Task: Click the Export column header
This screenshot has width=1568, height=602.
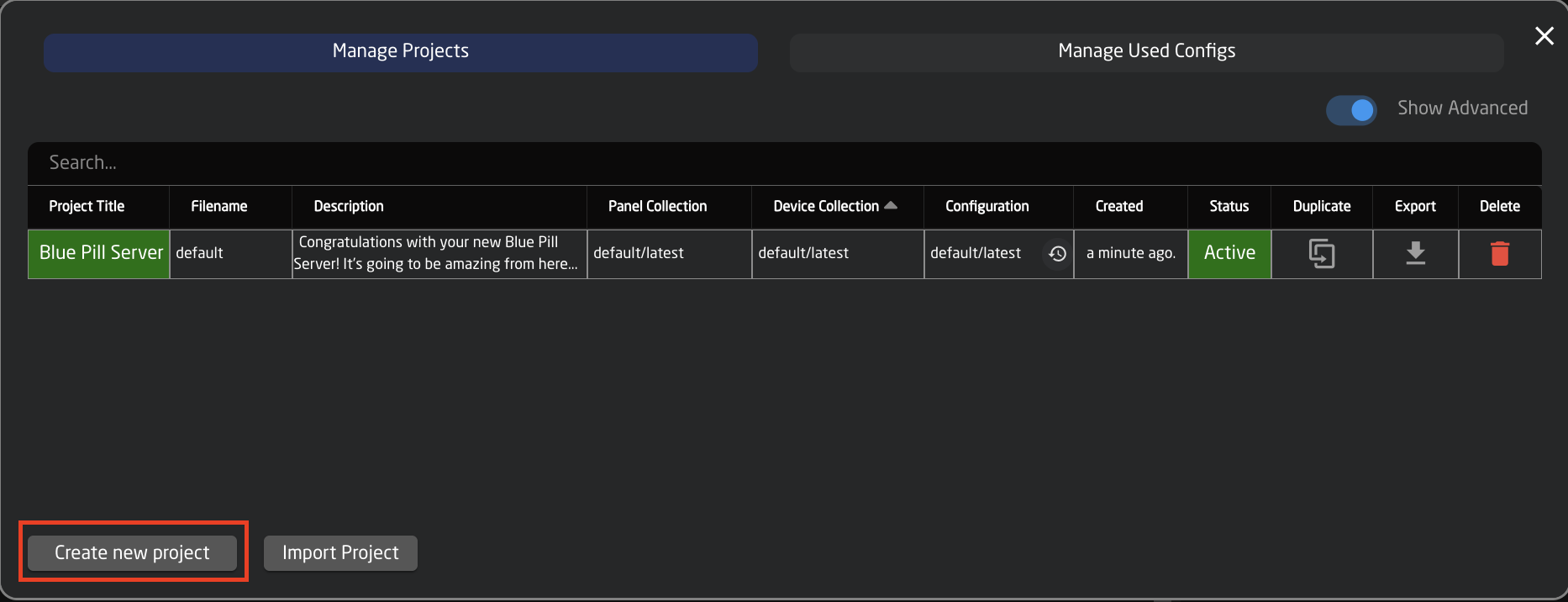Action: pos(1416,206)
